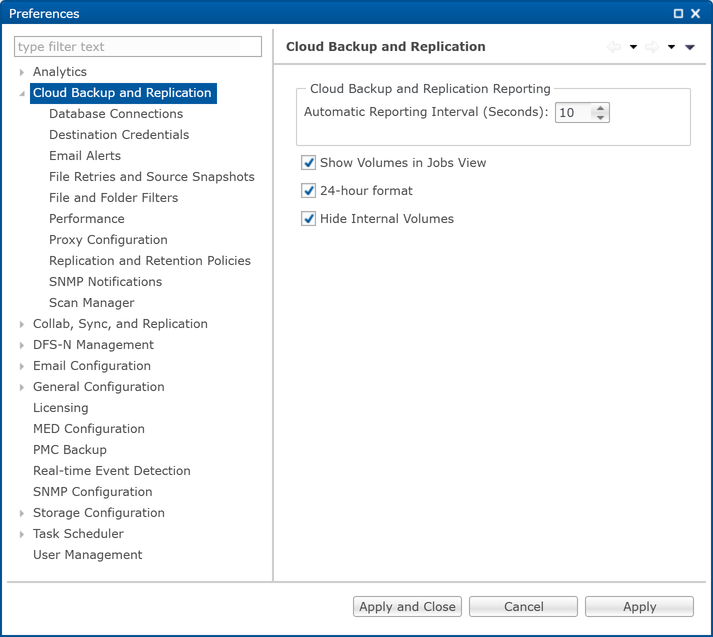Close the Preferences dialog
This screenshot has width=713, height=637.
(695, 14)
